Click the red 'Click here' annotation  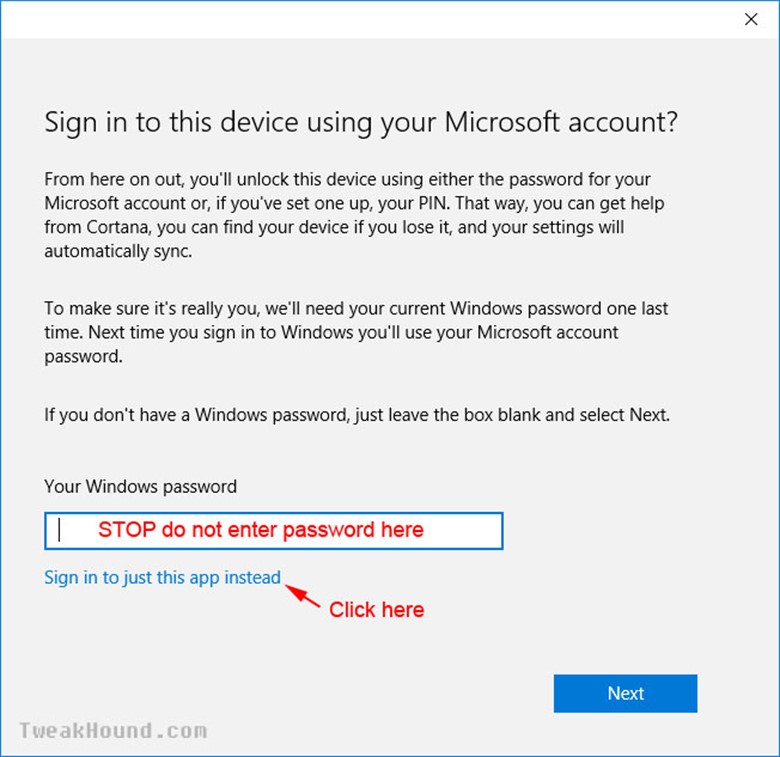click(377, 610)
